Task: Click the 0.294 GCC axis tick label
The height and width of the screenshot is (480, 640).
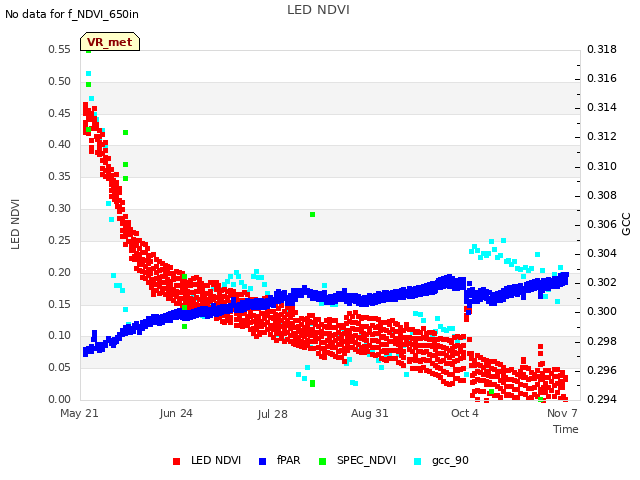Action: (x=602, y=399)
